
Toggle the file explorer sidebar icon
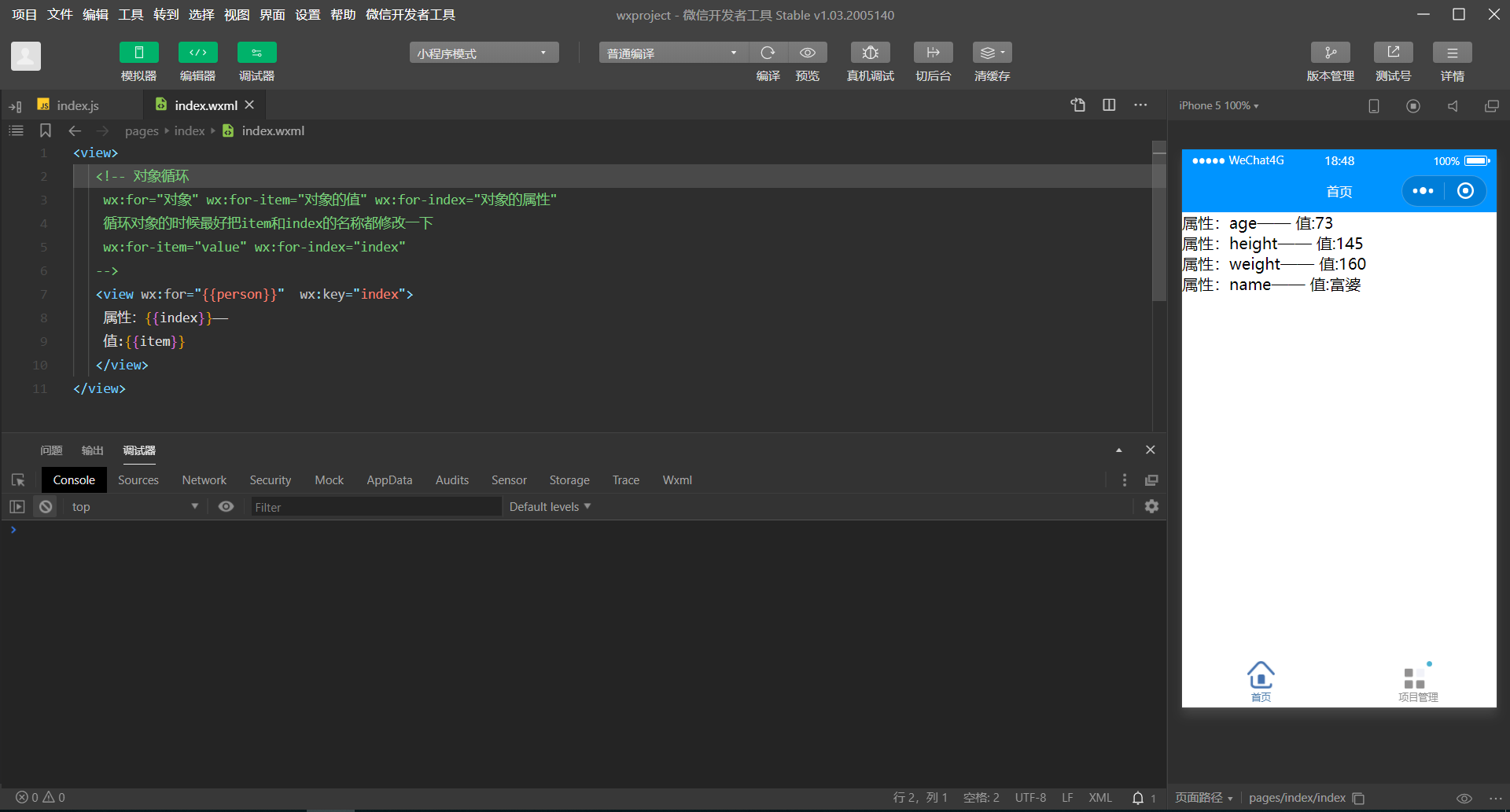coord(15,106)
